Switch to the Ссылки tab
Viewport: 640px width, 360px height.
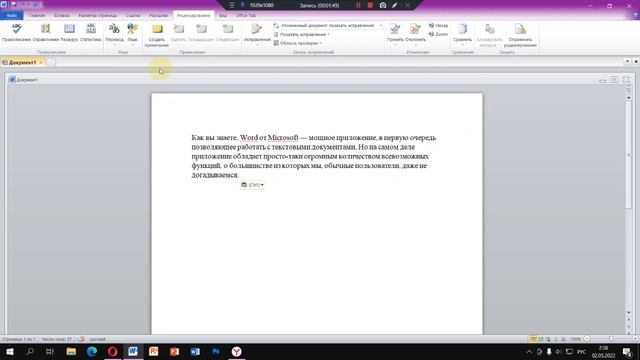pos(133,16)
